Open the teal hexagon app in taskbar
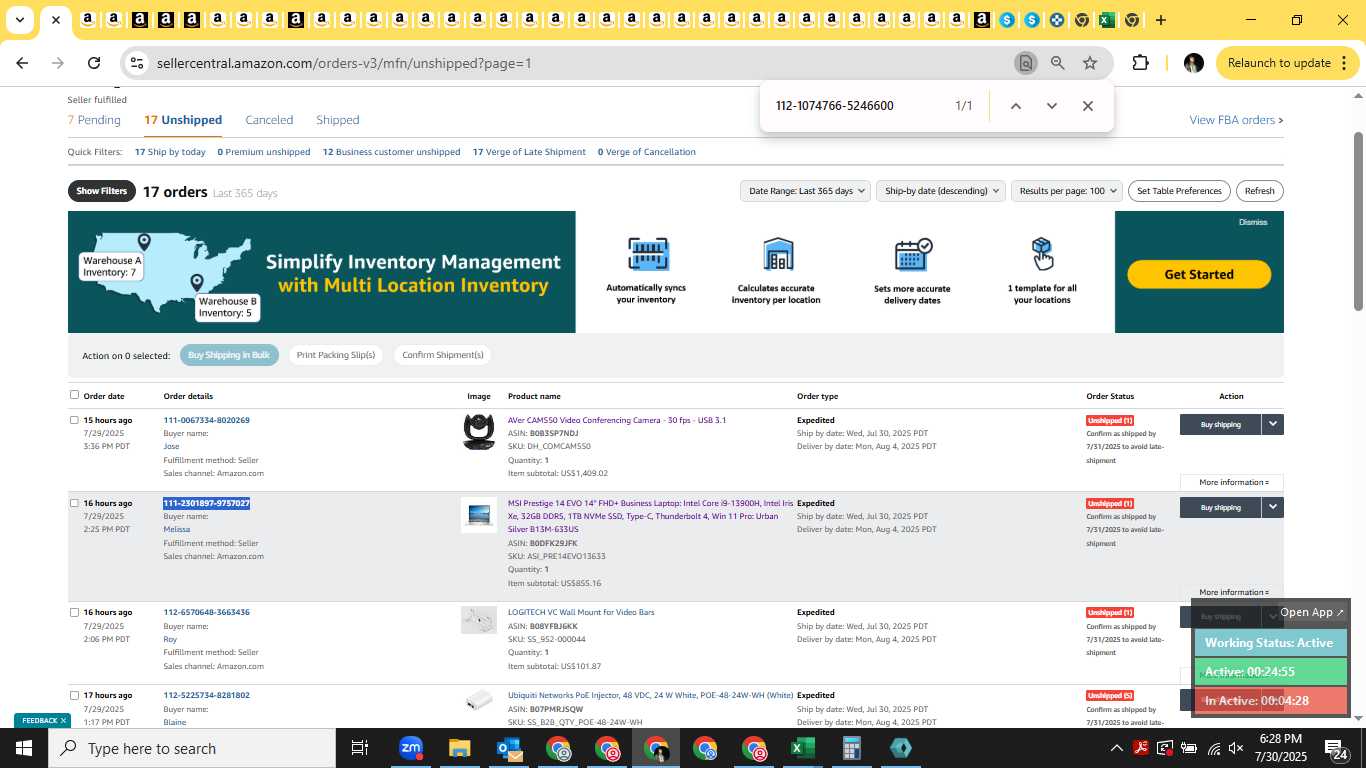The image size is (1366, 768). point(900,748)
